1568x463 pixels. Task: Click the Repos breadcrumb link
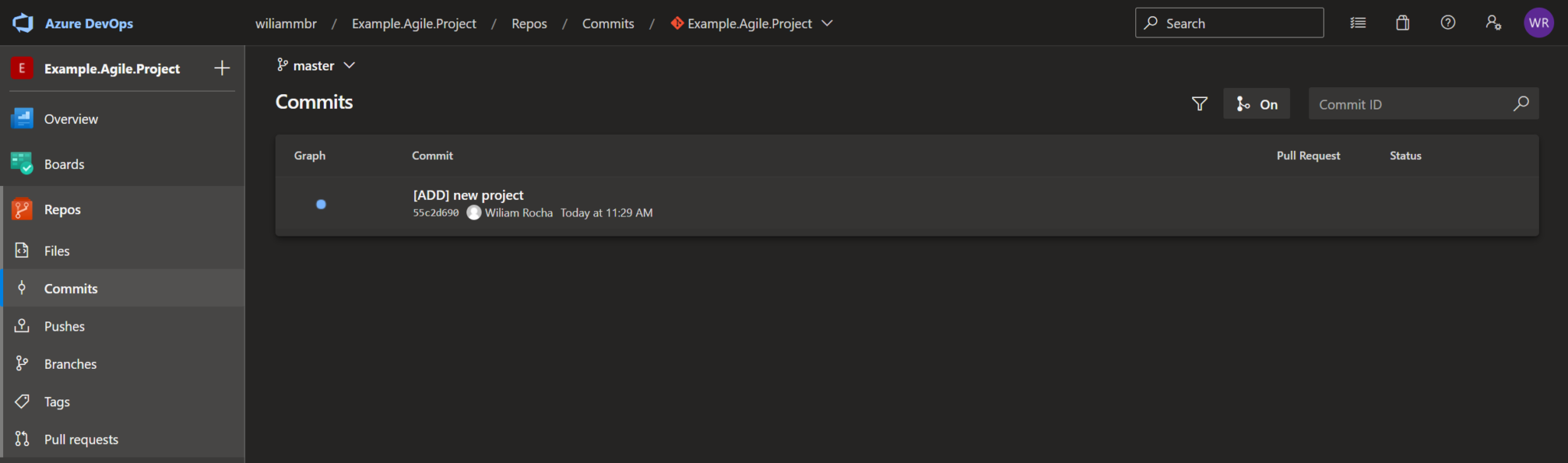click(529, 24)
